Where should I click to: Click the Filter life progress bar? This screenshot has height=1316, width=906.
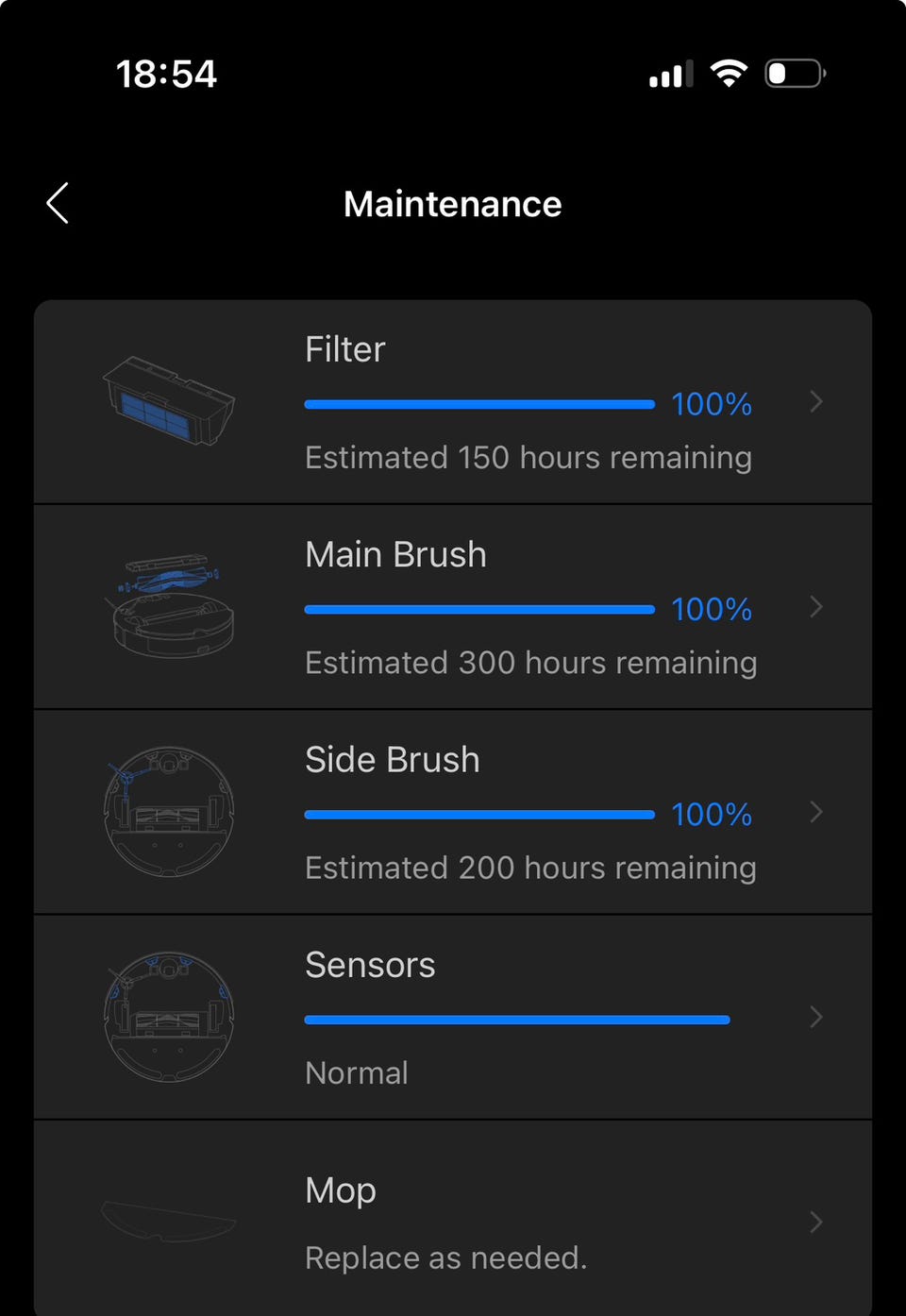tap(479, 404)
